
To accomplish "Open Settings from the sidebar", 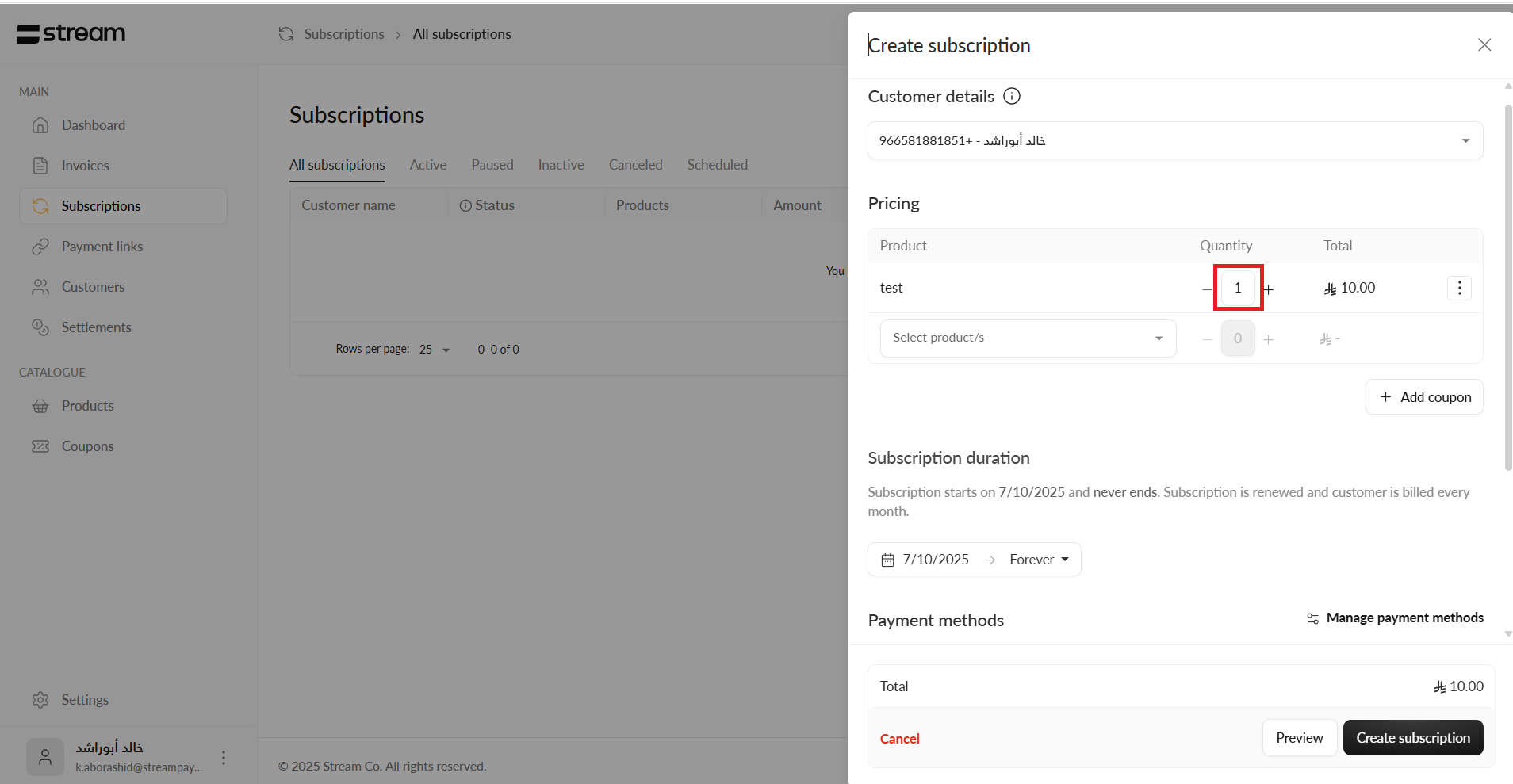I will [x=84, y=700].
